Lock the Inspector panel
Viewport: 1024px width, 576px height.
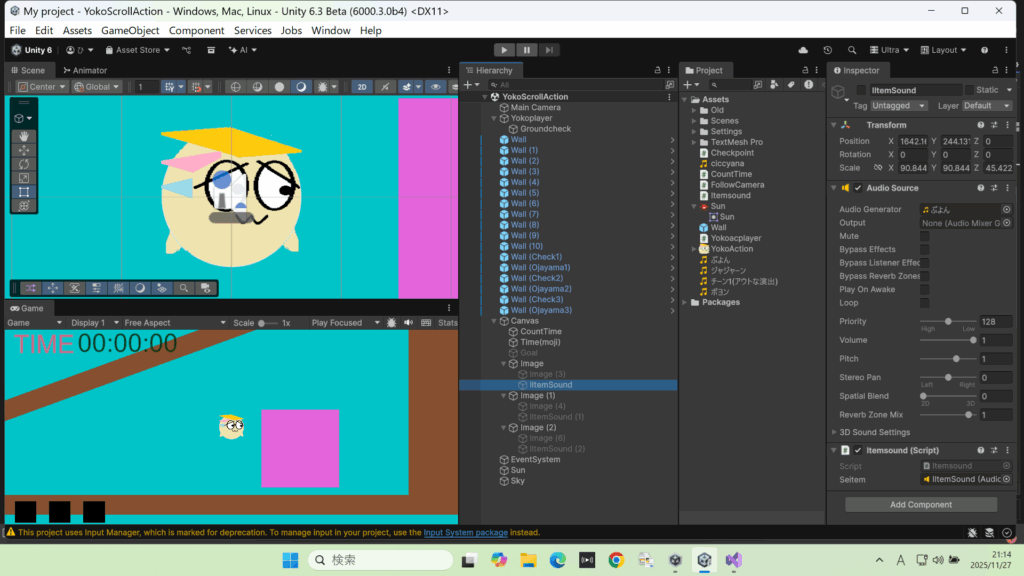coord(993,70)
